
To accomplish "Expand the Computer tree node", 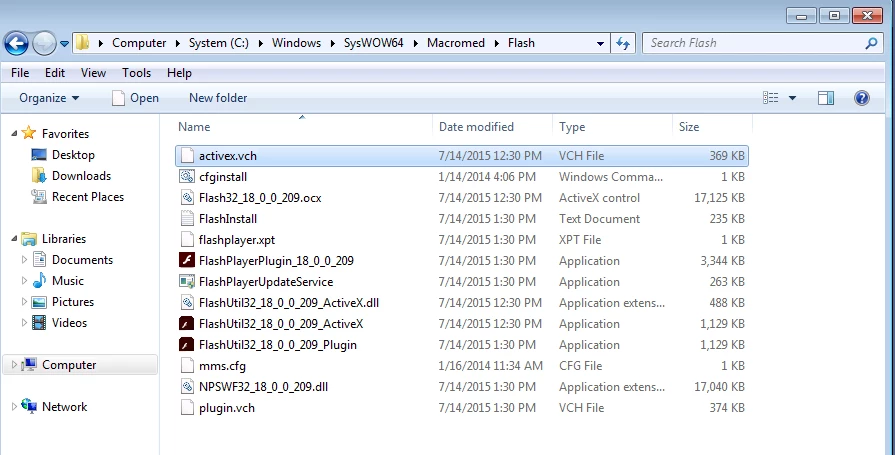I will [x=14, y=365].
